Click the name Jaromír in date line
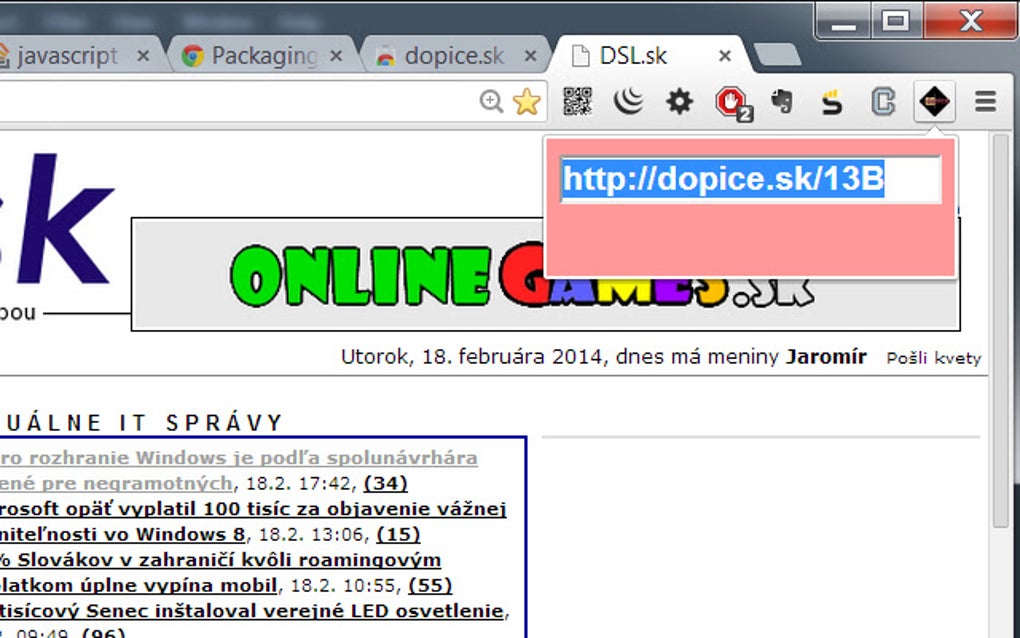Viewport: 1020px width, 638px height. (x=826, y=357)
